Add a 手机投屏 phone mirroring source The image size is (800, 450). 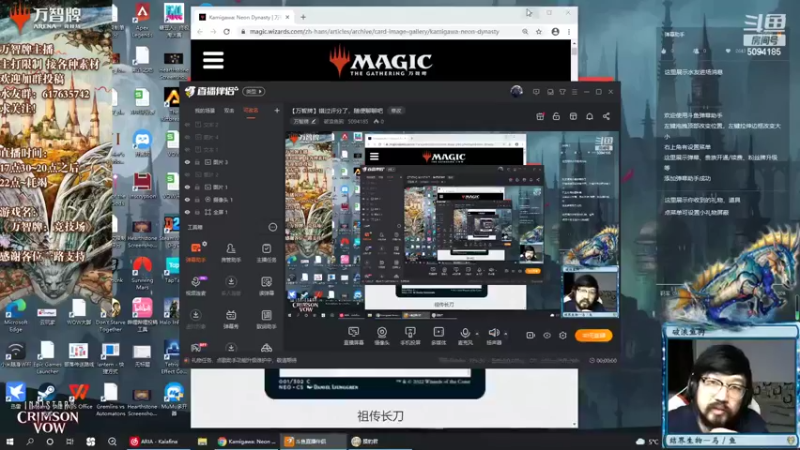410,336
